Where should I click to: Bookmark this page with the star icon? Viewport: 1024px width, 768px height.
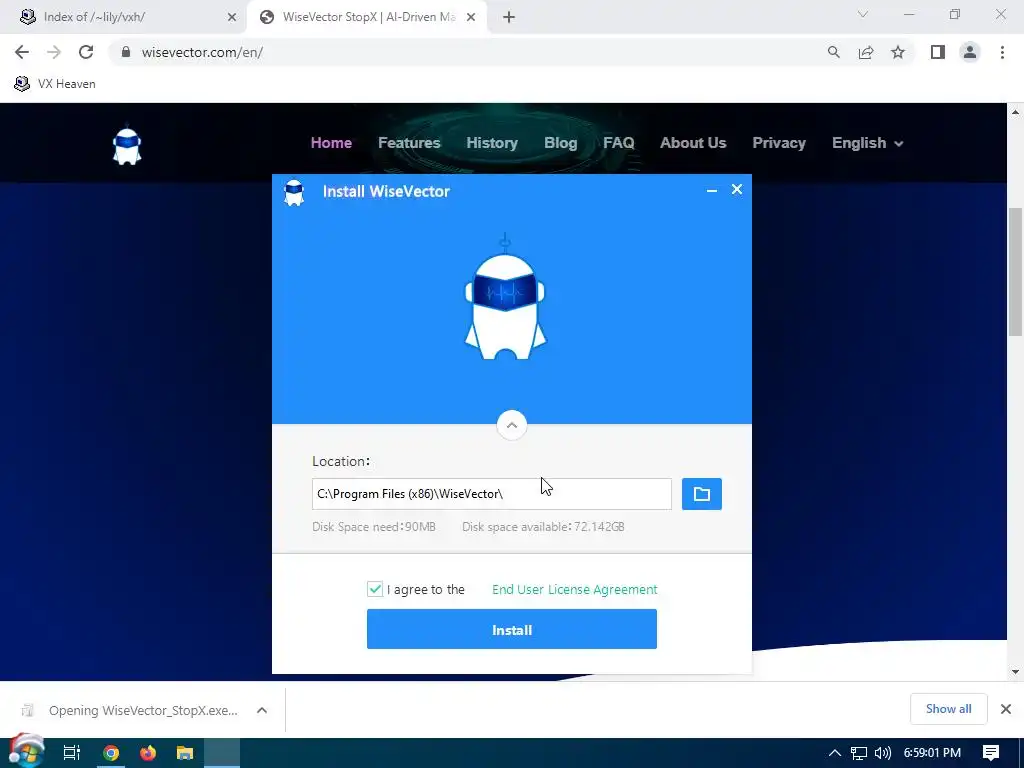coord(898,52)
